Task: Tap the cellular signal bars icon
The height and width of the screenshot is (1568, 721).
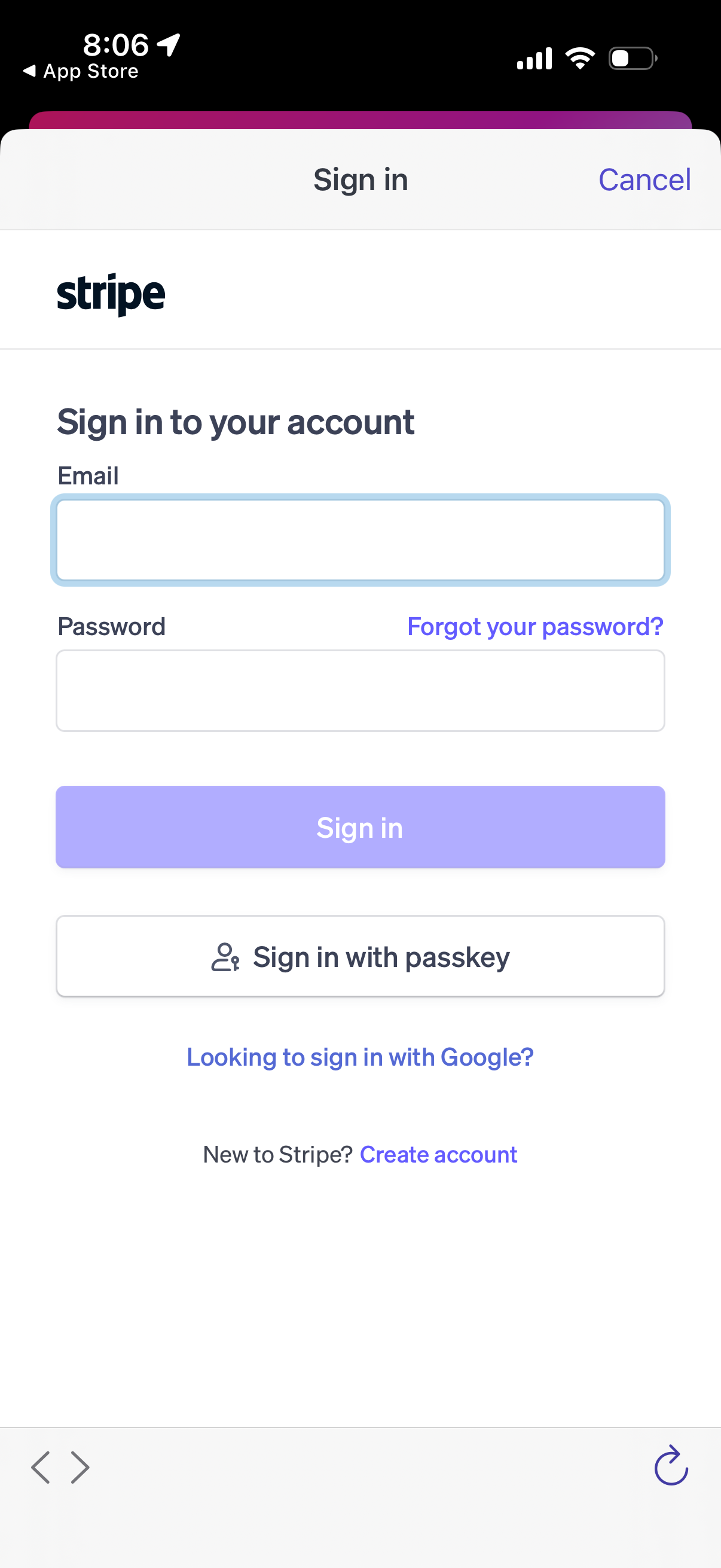Action: [534, 59]
